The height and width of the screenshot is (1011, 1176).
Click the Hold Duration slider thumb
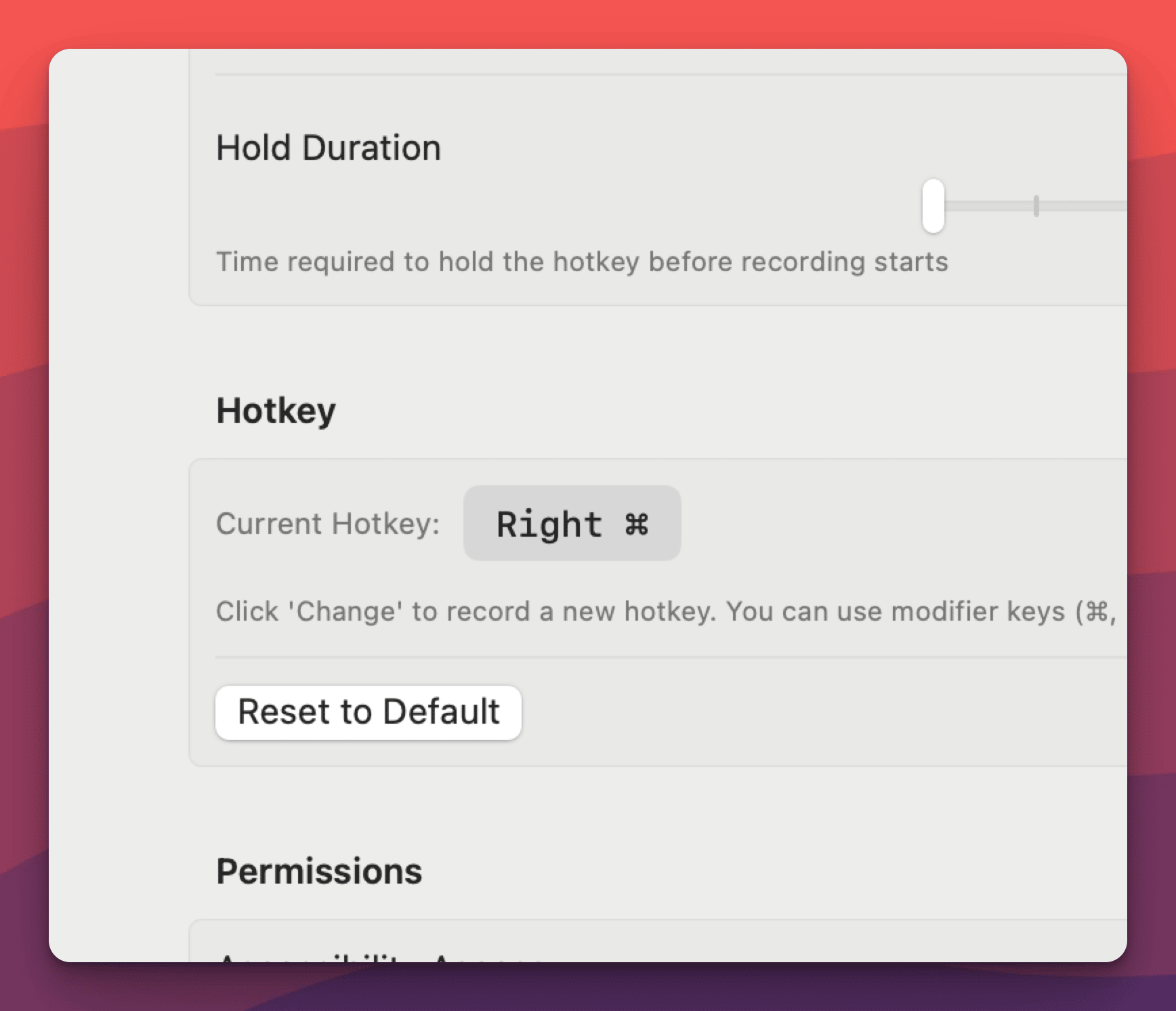(x=933, y=206)
